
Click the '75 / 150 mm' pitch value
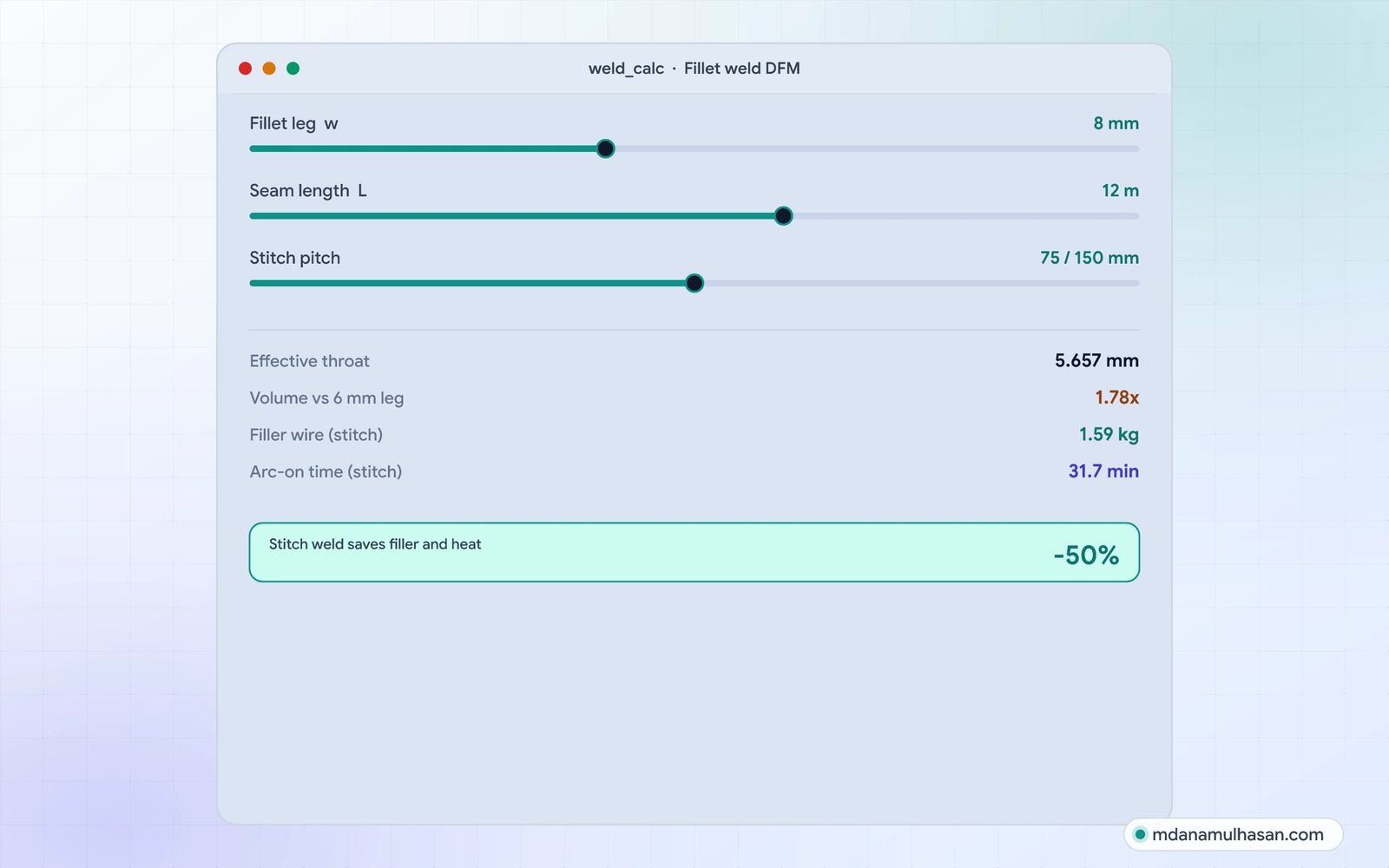(1089, 258)
